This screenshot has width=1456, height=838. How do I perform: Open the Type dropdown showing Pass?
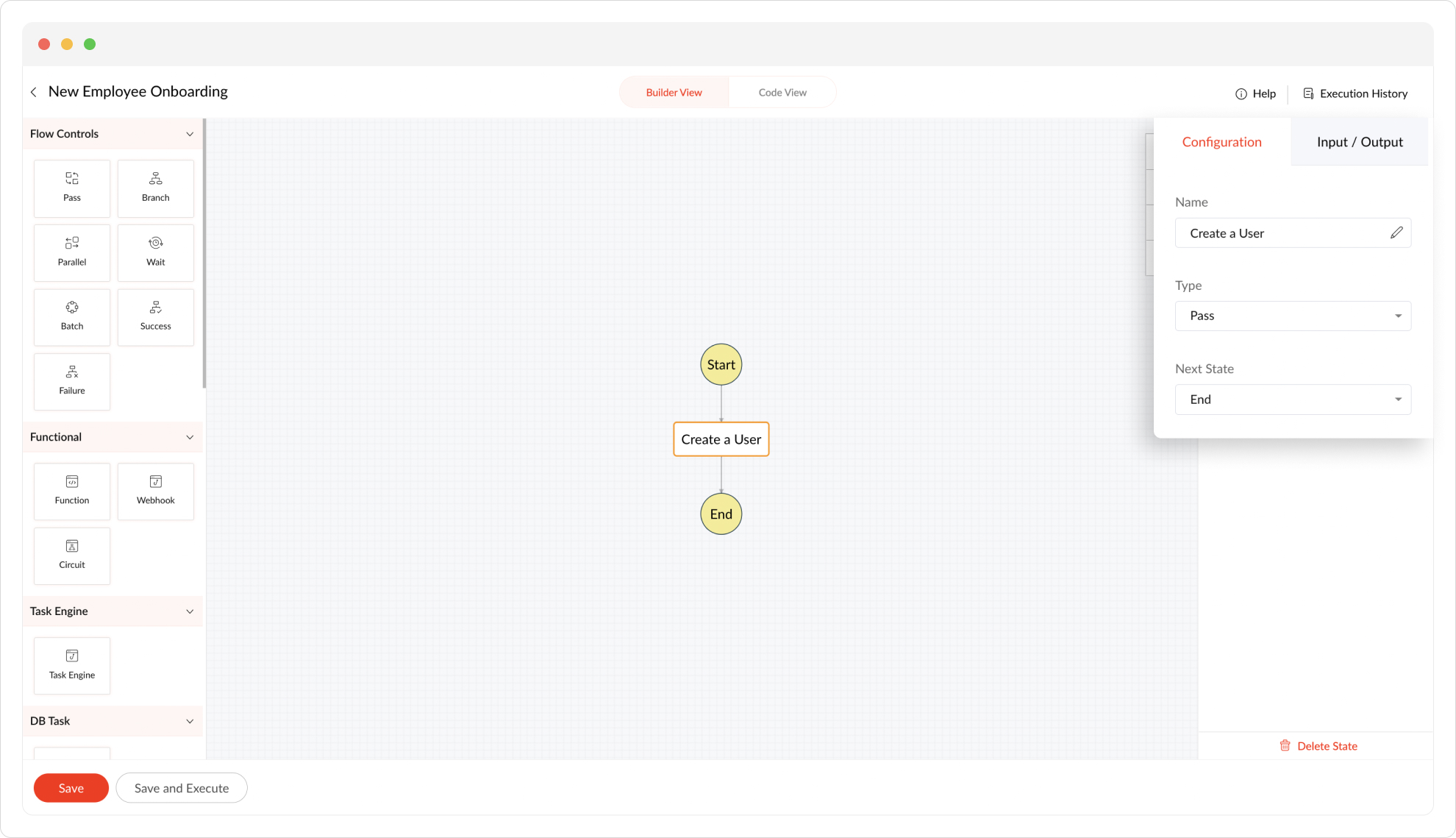pos(1292,316)
